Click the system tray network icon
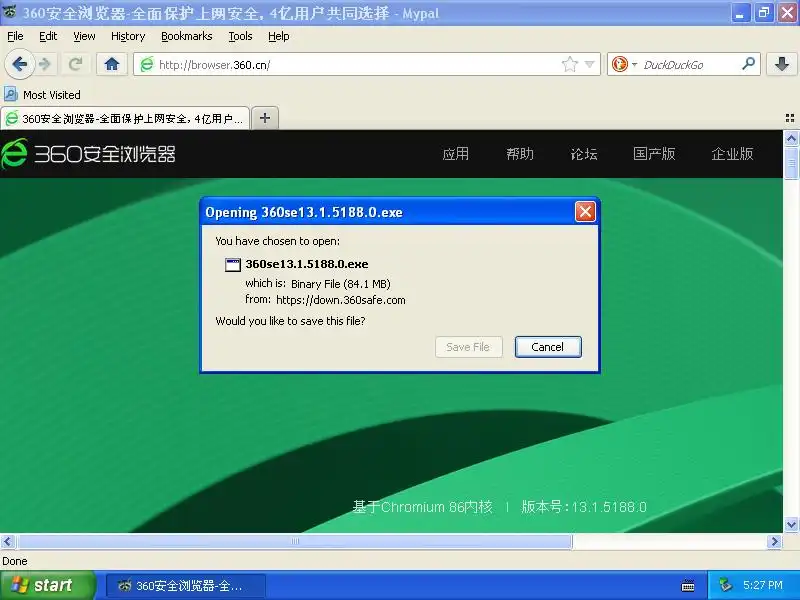This screenshot has width=800, height=600. (x=726, y=585)
